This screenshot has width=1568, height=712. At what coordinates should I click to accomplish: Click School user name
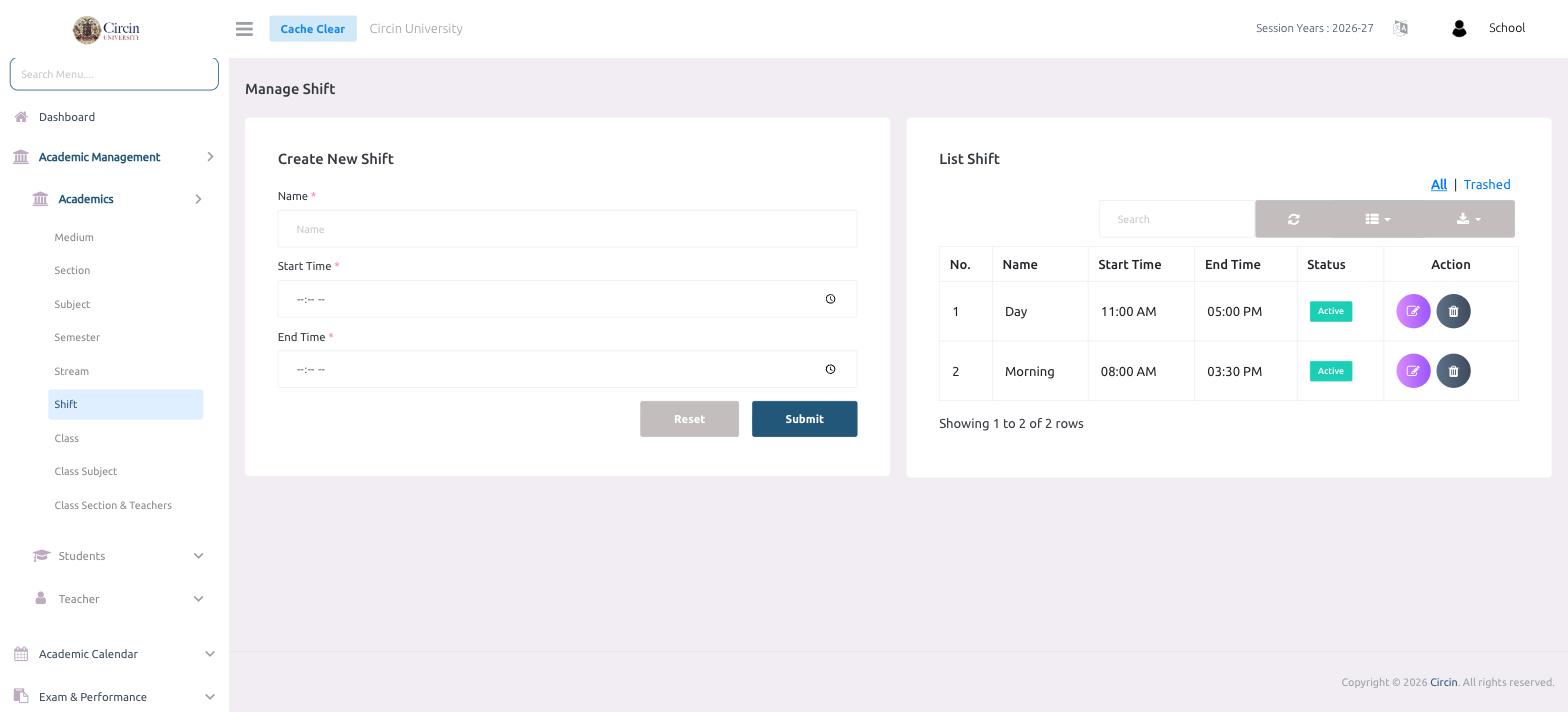[x=1507, y=28]
